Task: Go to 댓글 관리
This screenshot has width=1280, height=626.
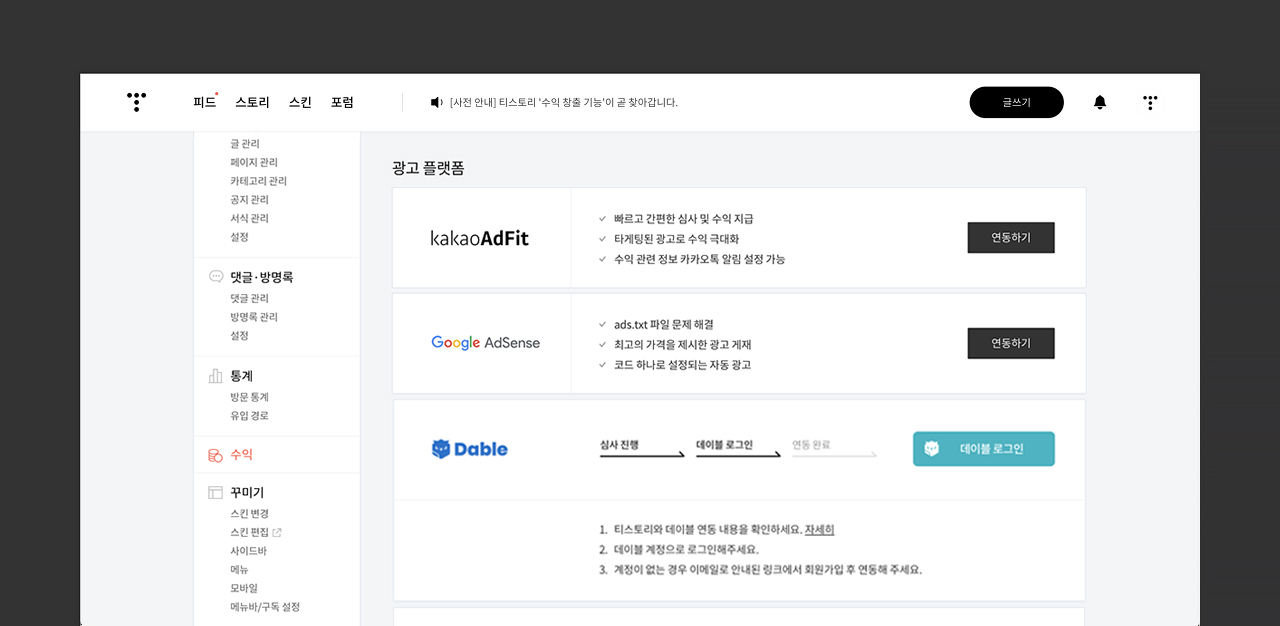Action: click(249, 298)
